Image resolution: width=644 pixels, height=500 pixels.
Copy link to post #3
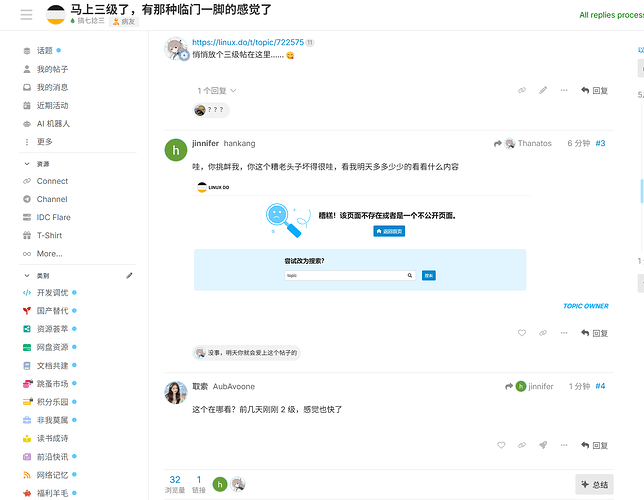tap(543, 333)
